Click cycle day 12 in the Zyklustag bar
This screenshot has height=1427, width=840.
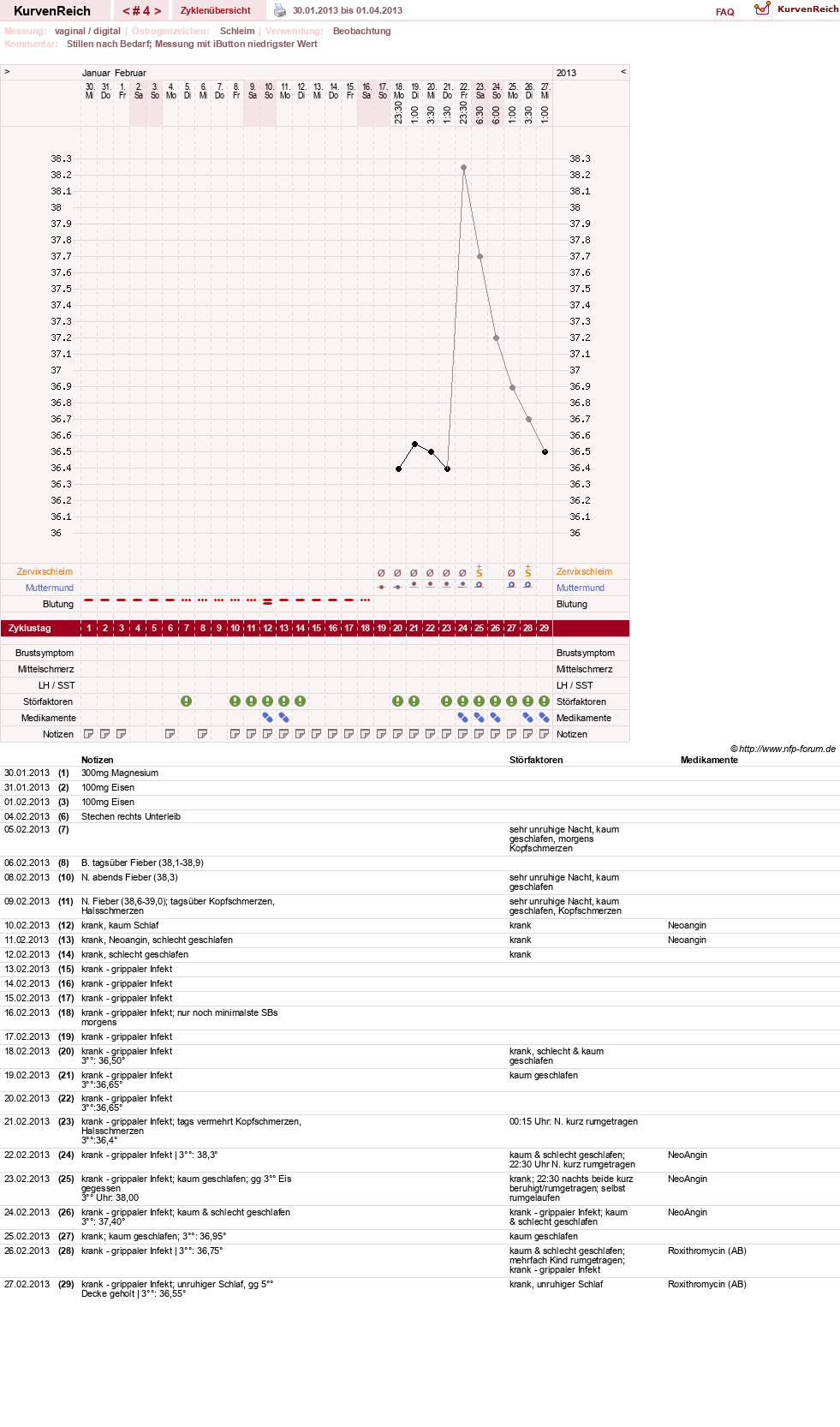[x=268, y=628]
